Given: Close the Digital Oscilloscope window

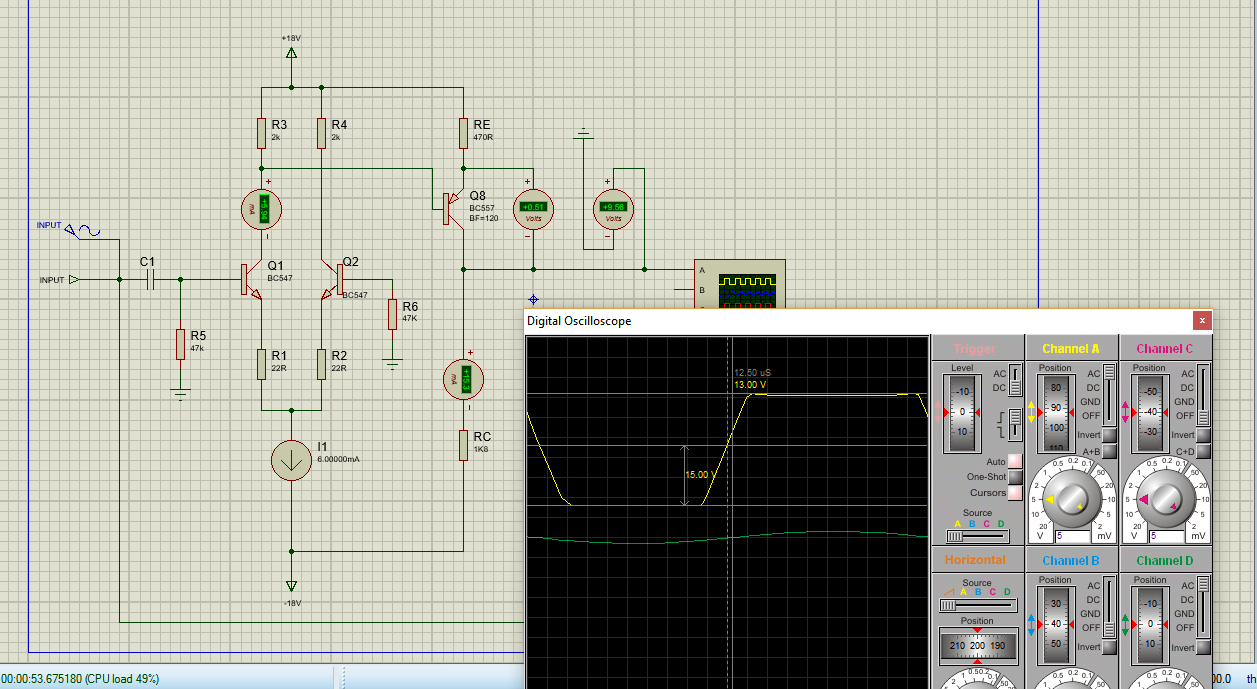Looking at the screenshot, I should point(1202,321).
